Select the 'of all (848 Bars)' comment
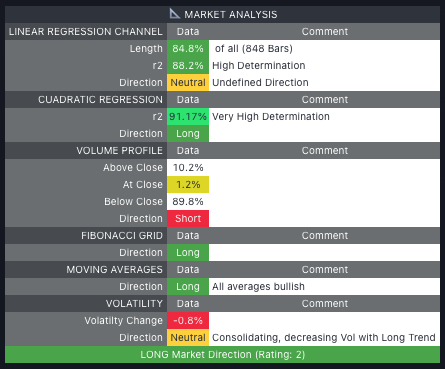 (x=254, y=49)
